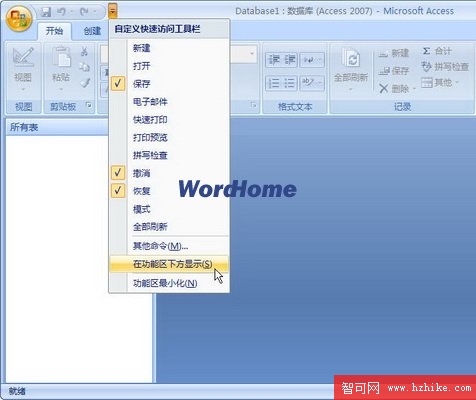
Task: Click the X 删除 icon in 记录 group
Action: (x=384, y=89)
